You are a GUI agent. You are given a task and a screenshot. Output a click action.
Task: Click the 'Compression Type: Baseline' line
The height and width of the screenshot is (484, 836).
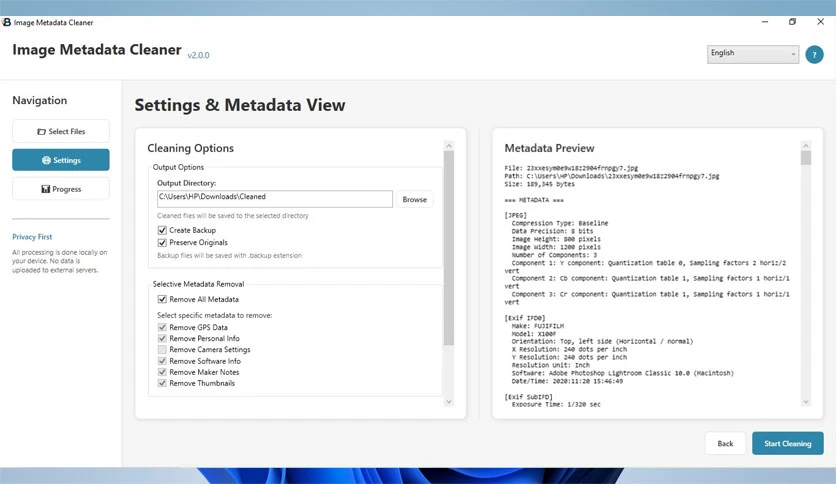coord(559,223)
